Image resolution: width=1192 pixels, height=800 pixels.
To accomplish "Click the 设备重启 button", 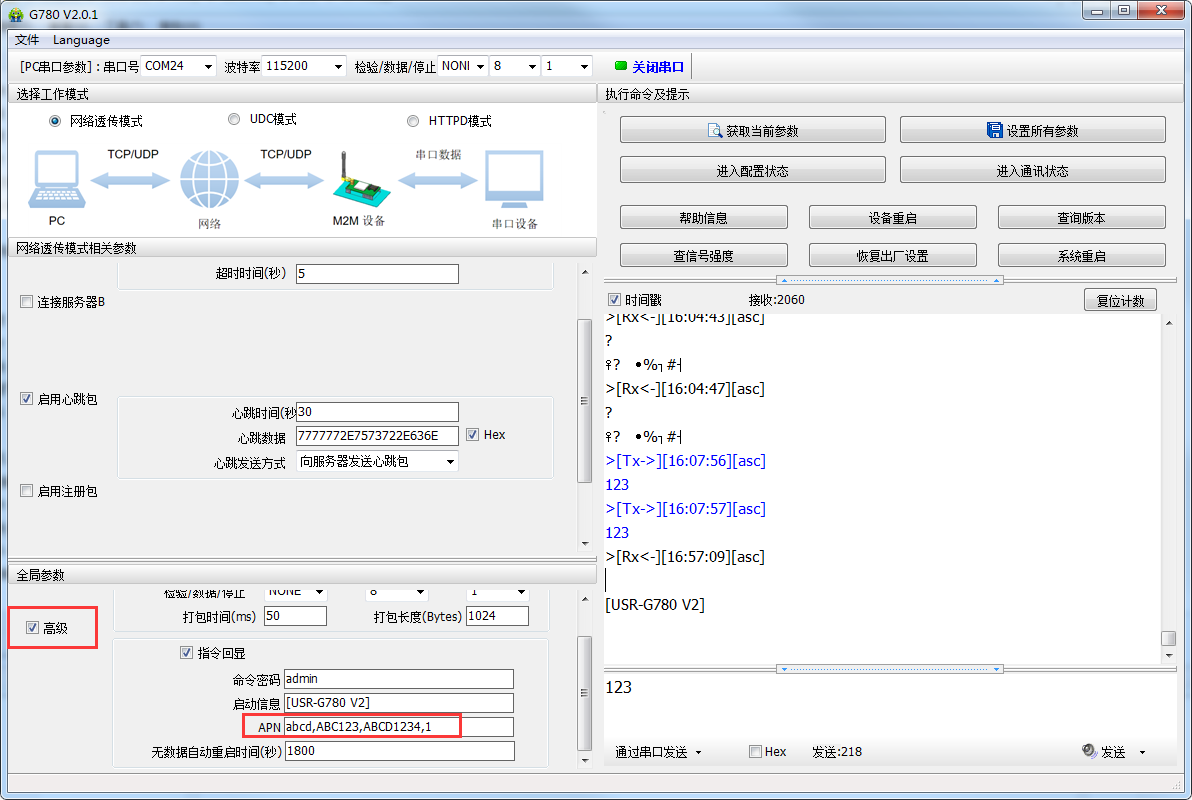I will (x=892, y=218).
